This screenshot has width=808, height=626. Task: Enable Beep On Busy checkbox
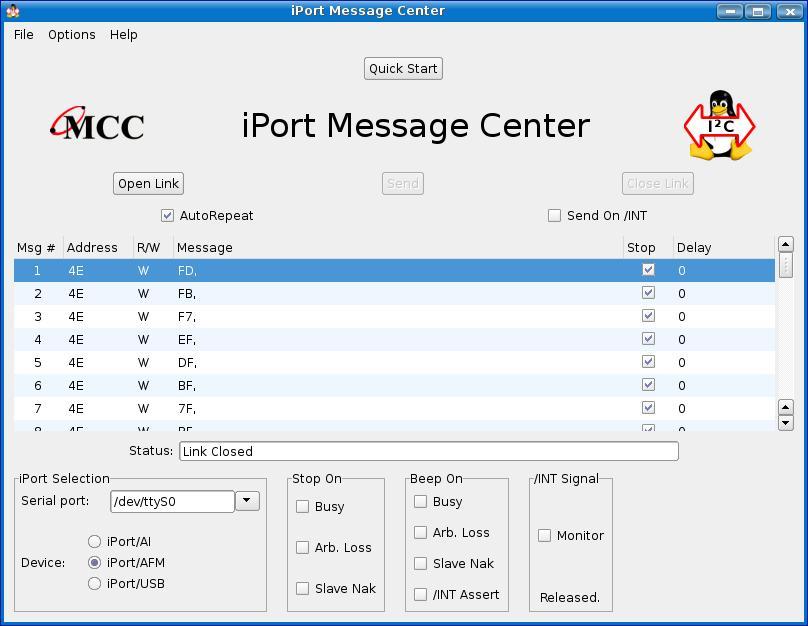[420, 501]
